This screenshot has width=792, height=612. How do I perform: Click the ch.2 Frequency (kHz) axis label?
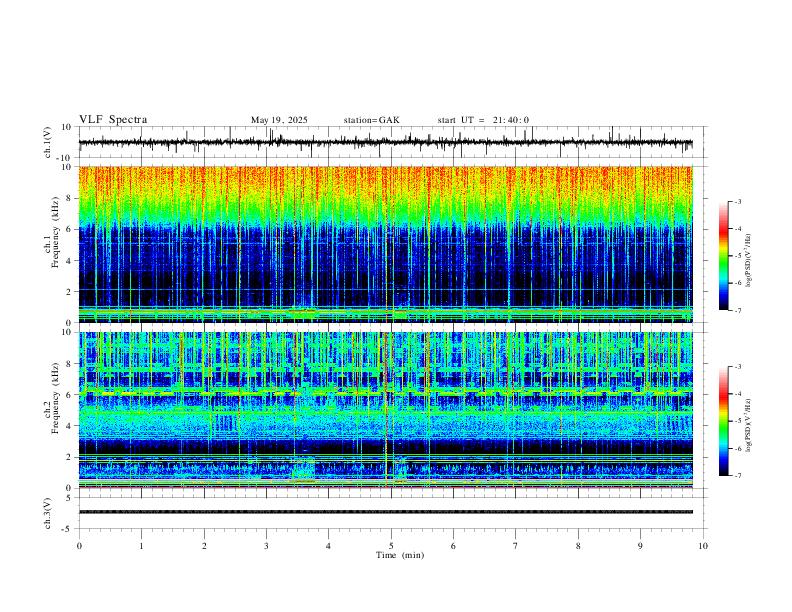coord(52,397)
